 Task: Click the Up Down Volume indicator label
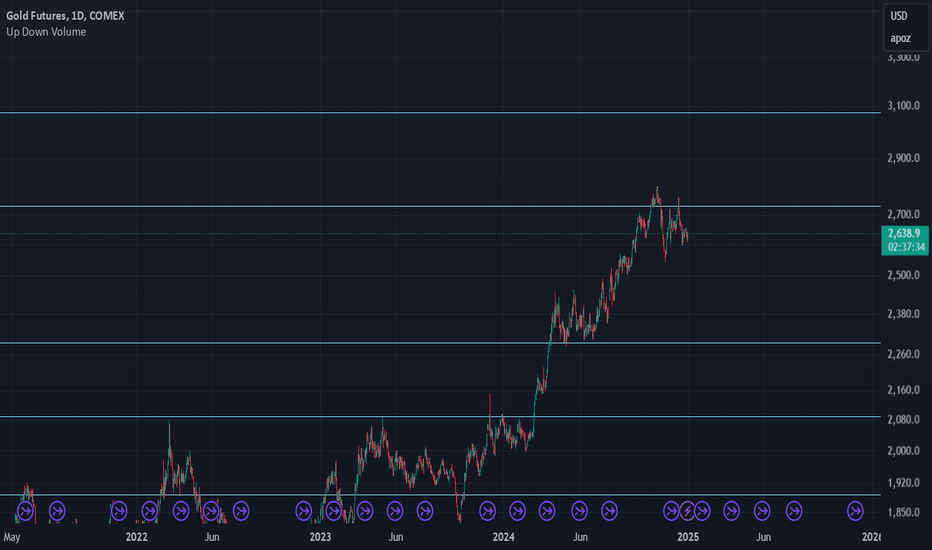point(46,32)
